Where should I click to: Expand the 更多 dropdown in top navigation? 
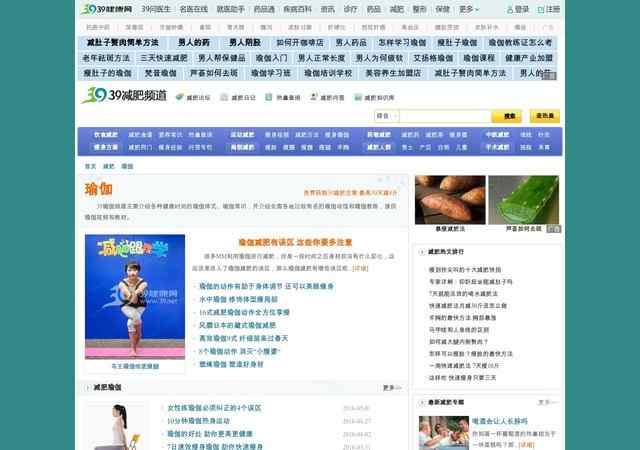(470, 9)
